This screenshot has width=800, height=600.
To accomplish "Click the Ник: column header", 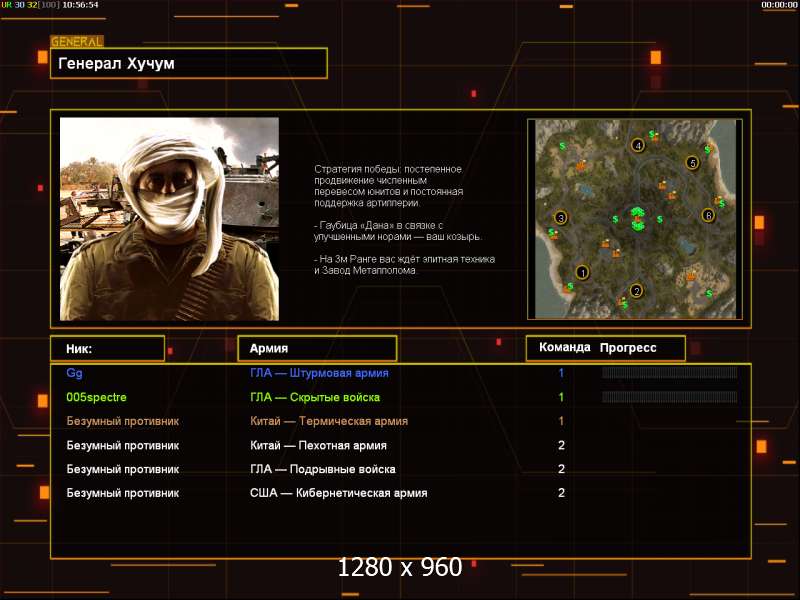I will (x=107, y=348).
